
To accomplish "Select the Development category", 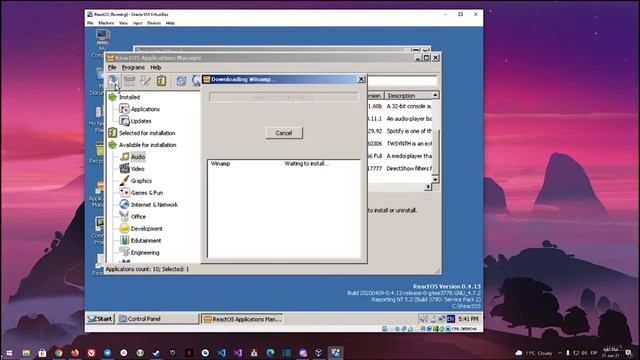I will coord(147,229).
